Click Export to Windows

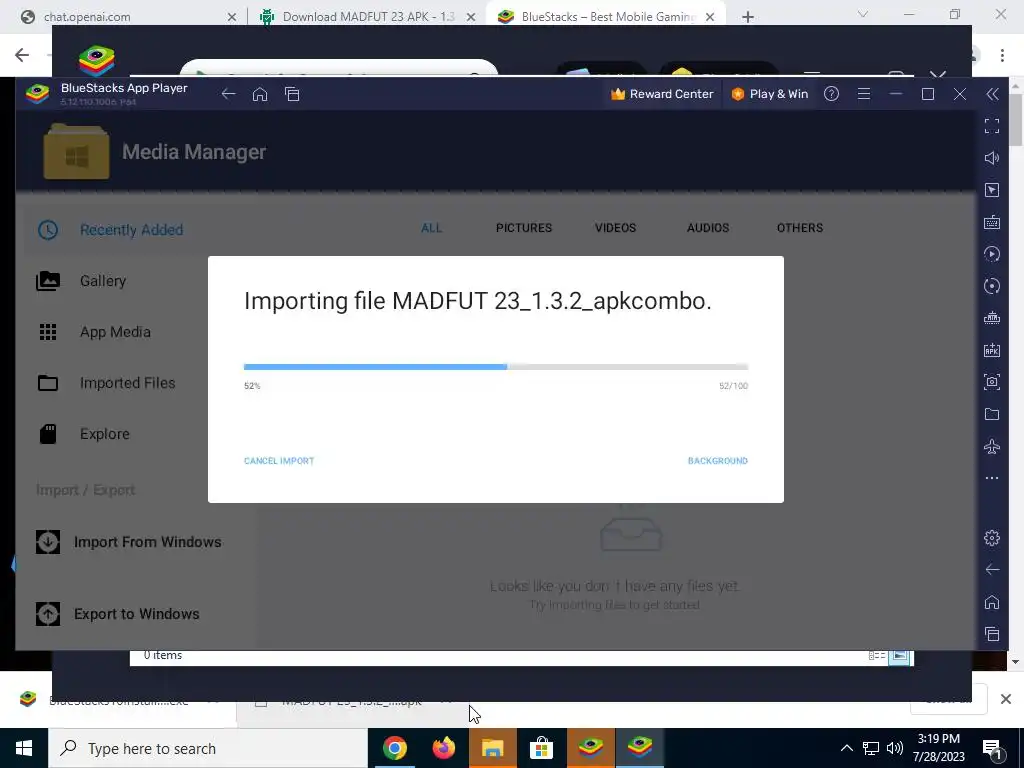[118, 614]
